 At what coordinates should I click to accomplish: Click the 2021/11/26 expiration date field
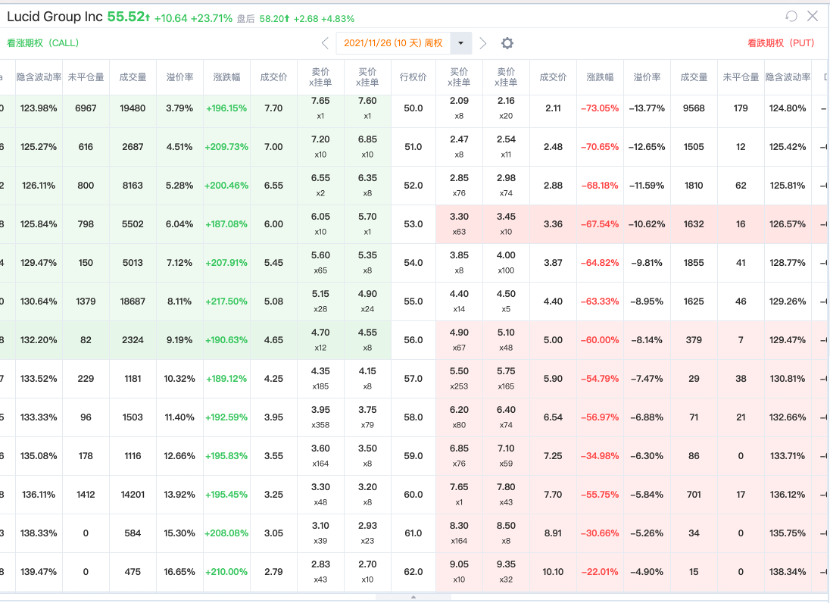pos(393,43)
